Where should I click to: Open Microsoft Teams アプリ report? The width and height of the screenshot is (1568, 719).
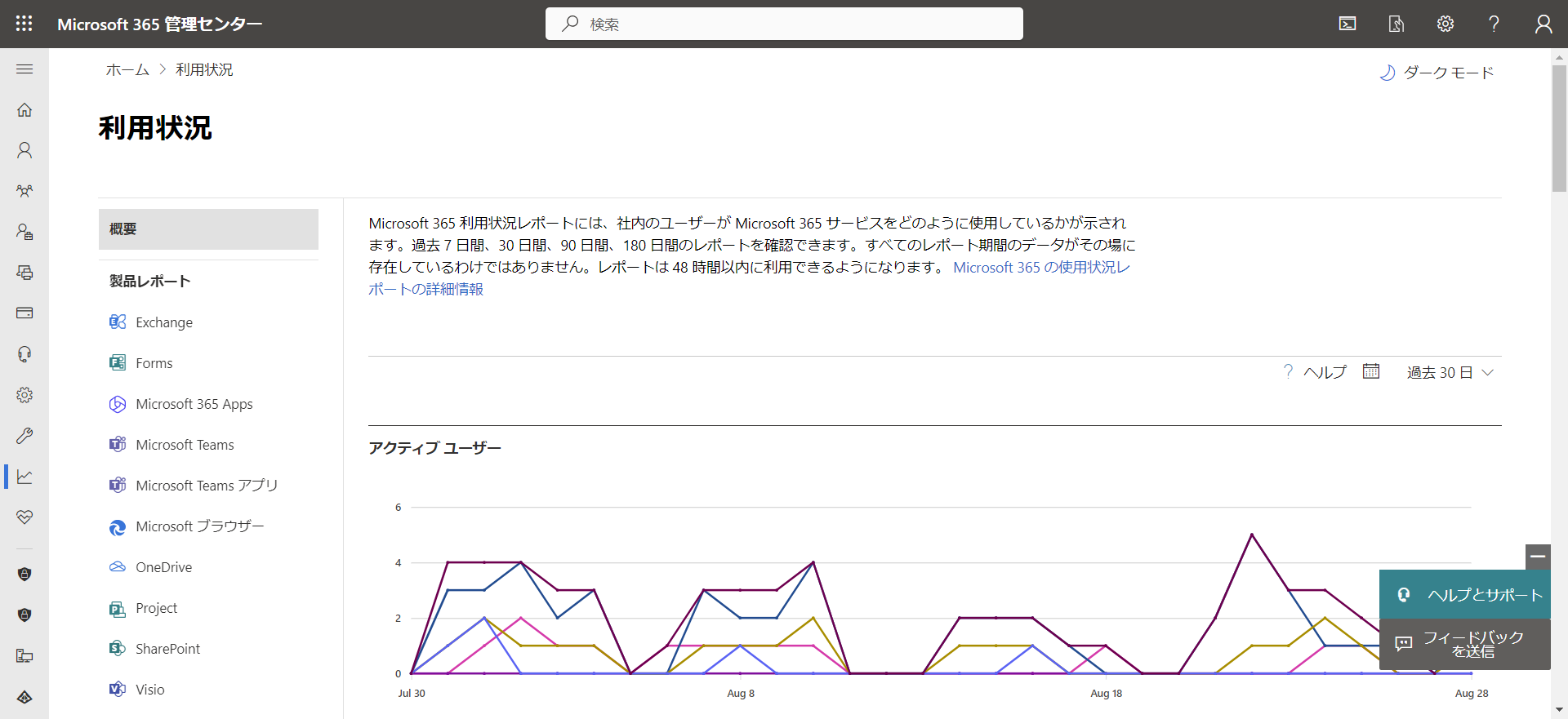(x=208, y=486)
